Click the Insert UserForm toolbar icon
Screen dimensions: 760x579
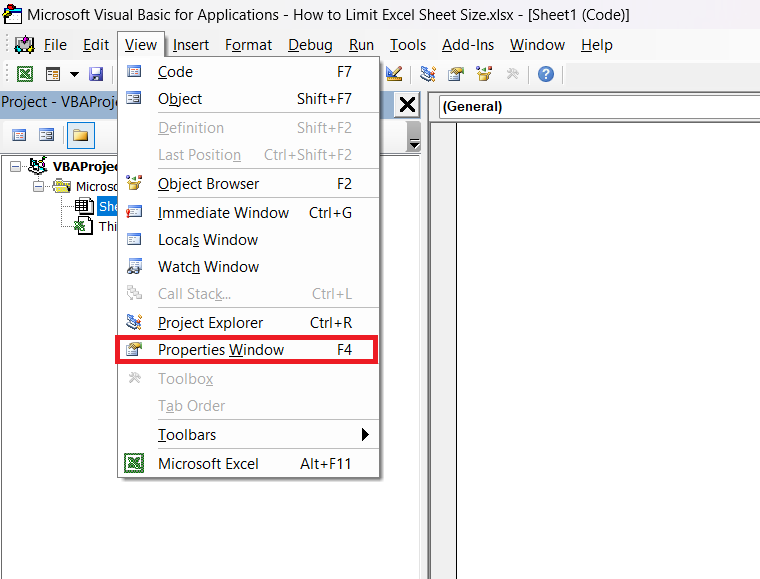53,74
